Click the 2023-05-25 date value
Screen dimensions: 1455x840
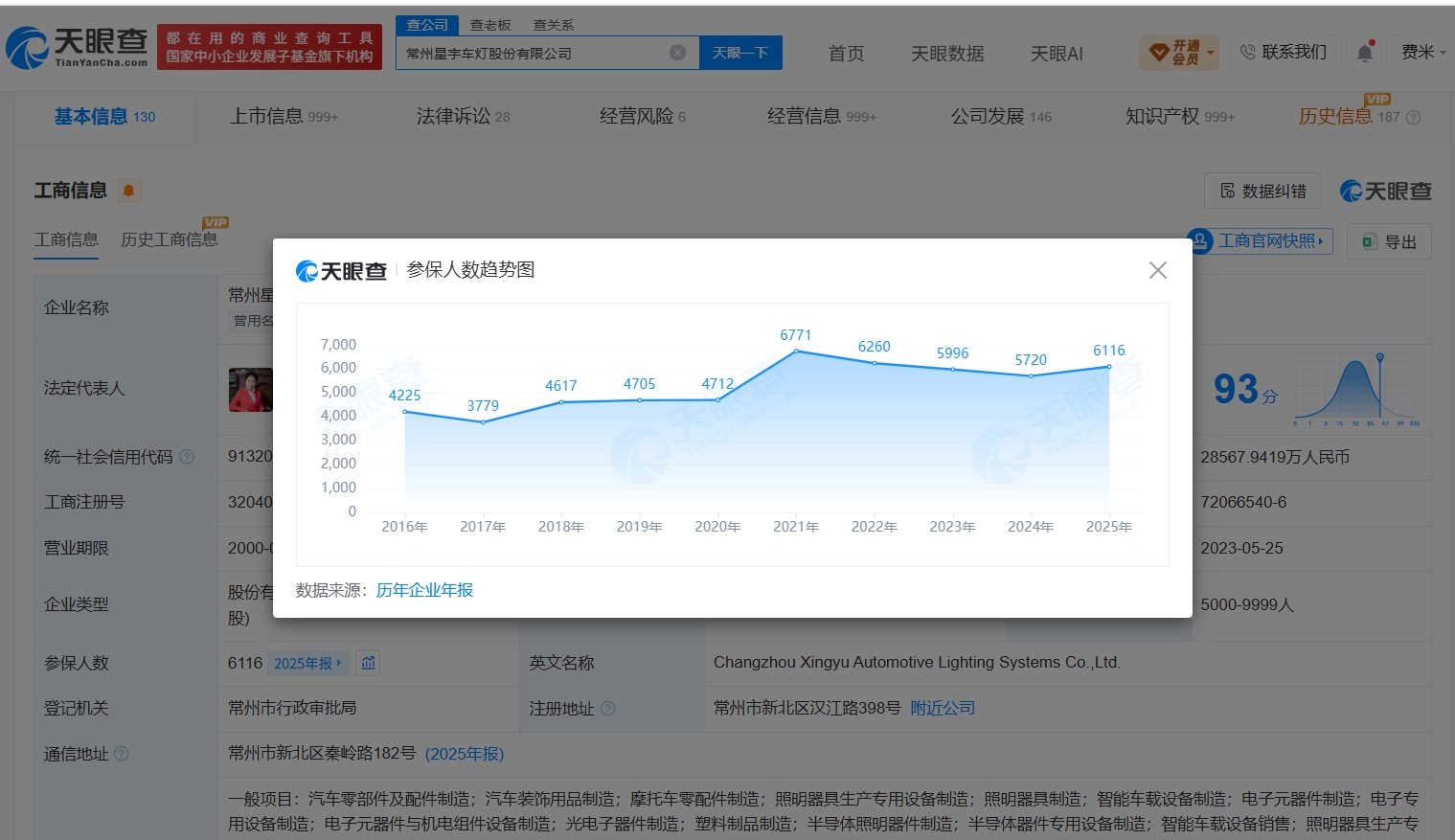pos(1241,548)
